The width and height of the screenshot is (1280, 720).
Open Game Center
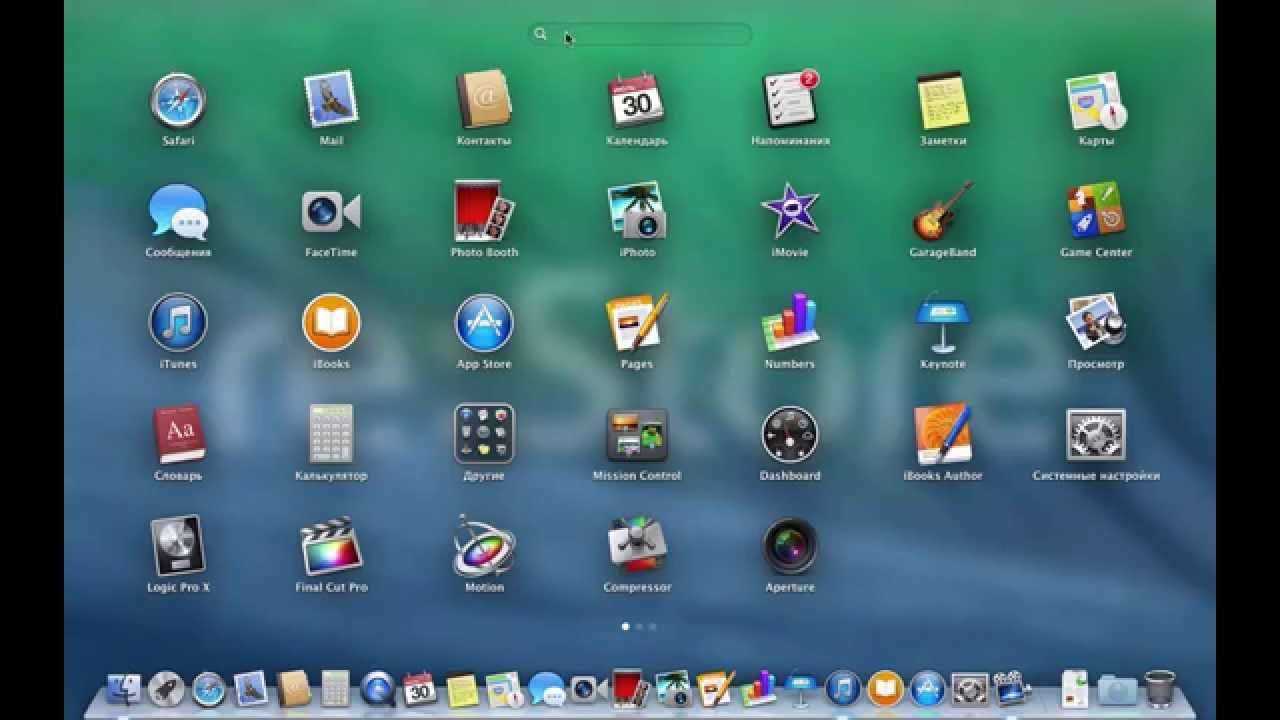pos(1096,211)
